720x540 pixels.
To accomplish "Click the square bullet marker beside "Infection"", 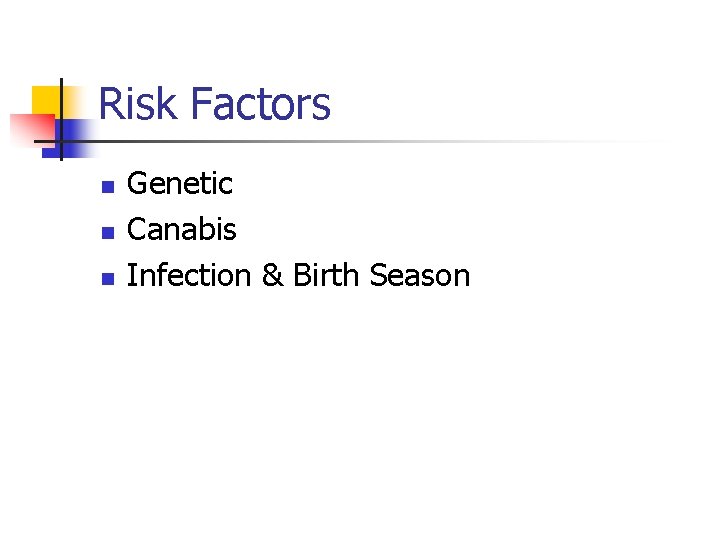I will (x=106, y=278).
